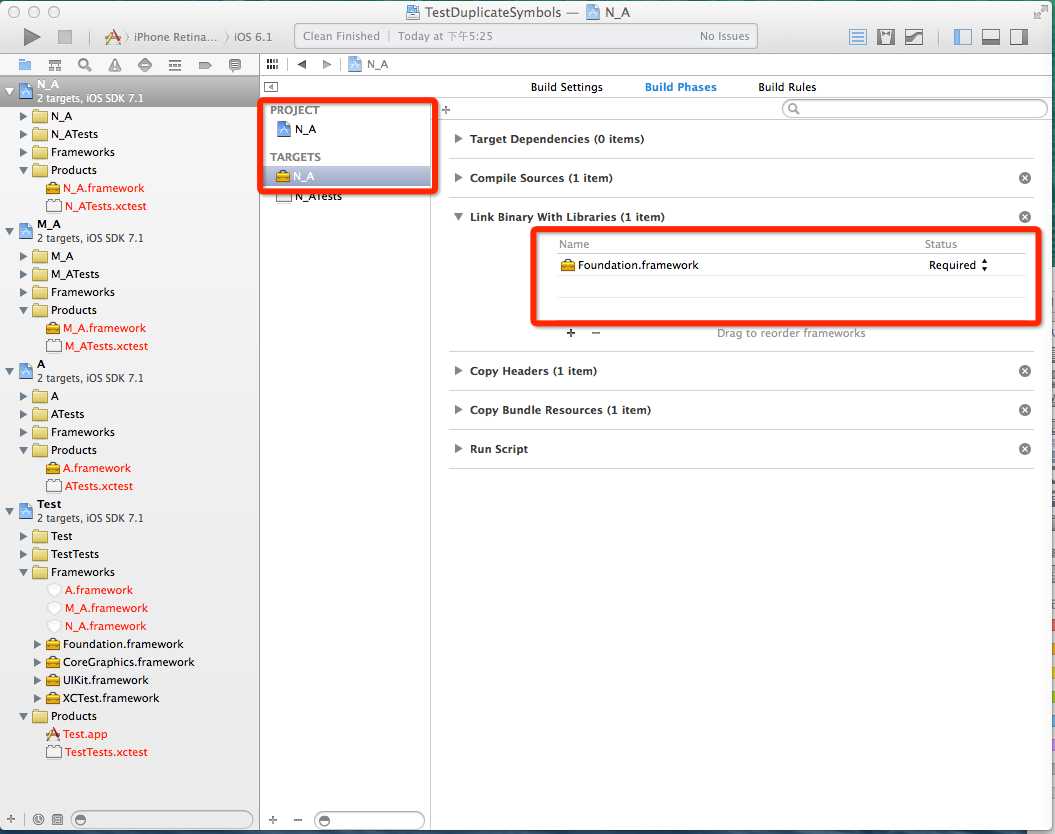Add a library with the plus button
Screen dimensions: 1055x834
tap(571, 332)
